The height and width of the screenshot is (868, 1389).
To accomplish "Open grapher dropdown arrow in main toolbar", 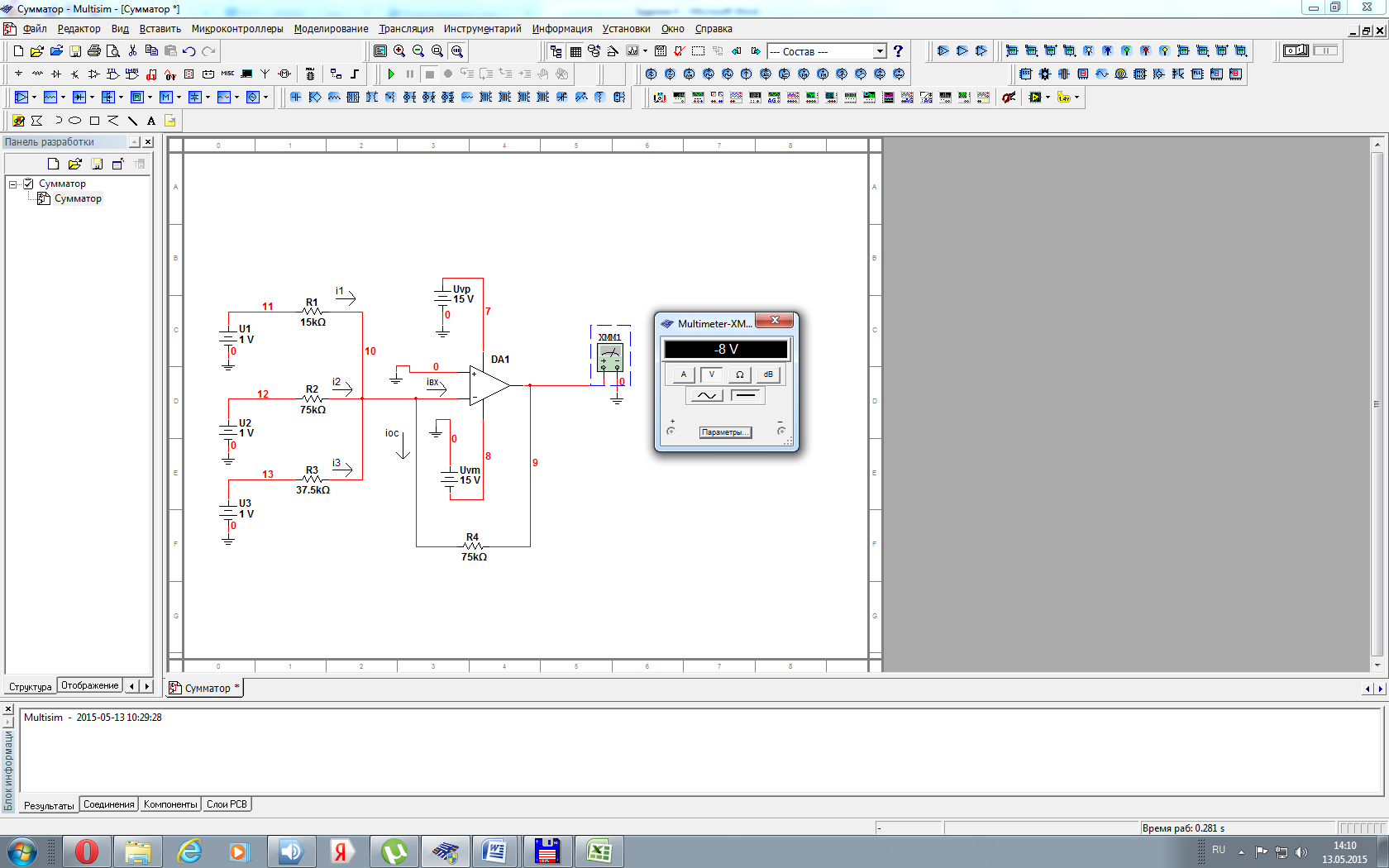I will coord(645,51).
